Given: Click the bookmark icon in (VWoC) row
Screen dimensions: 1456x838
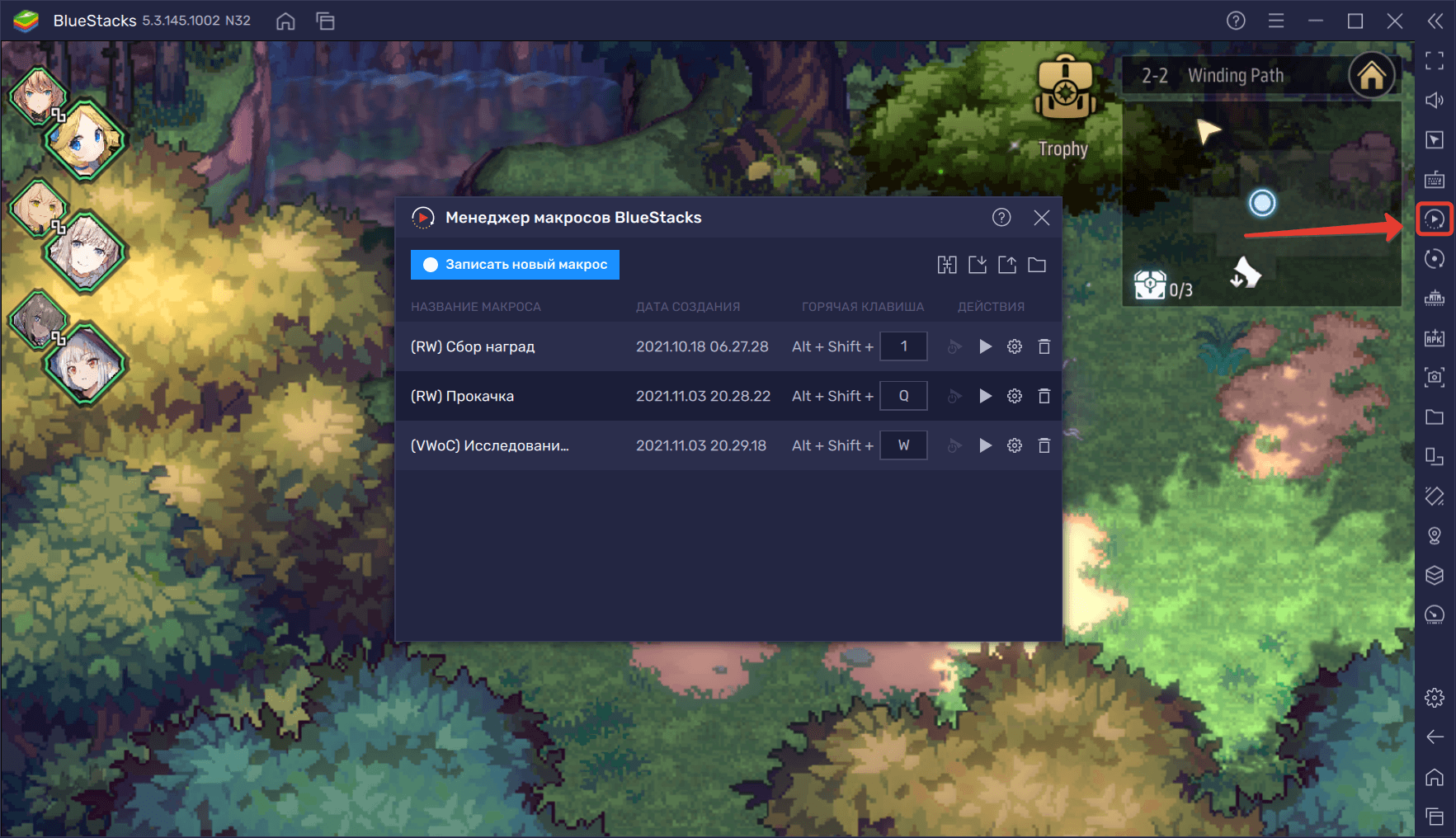Looking at the screenshot, I should (954, 445).
